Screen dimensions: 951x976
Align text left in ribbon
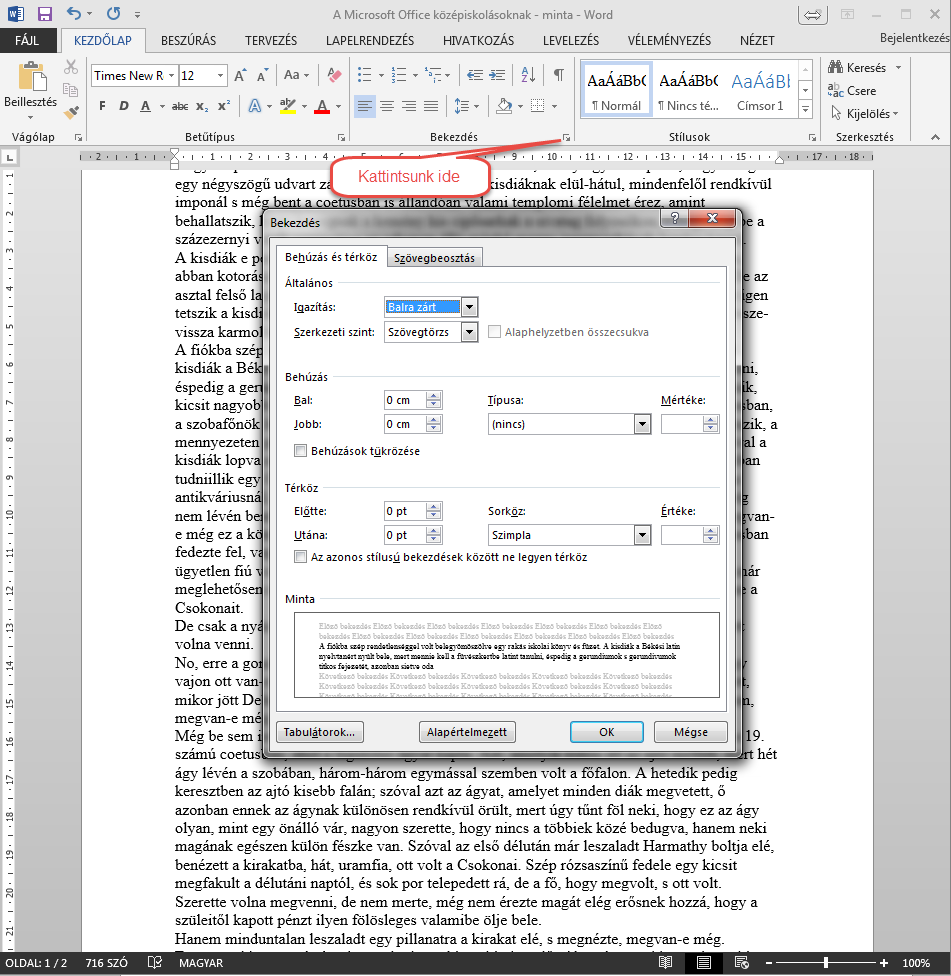(x=365, y=106)
